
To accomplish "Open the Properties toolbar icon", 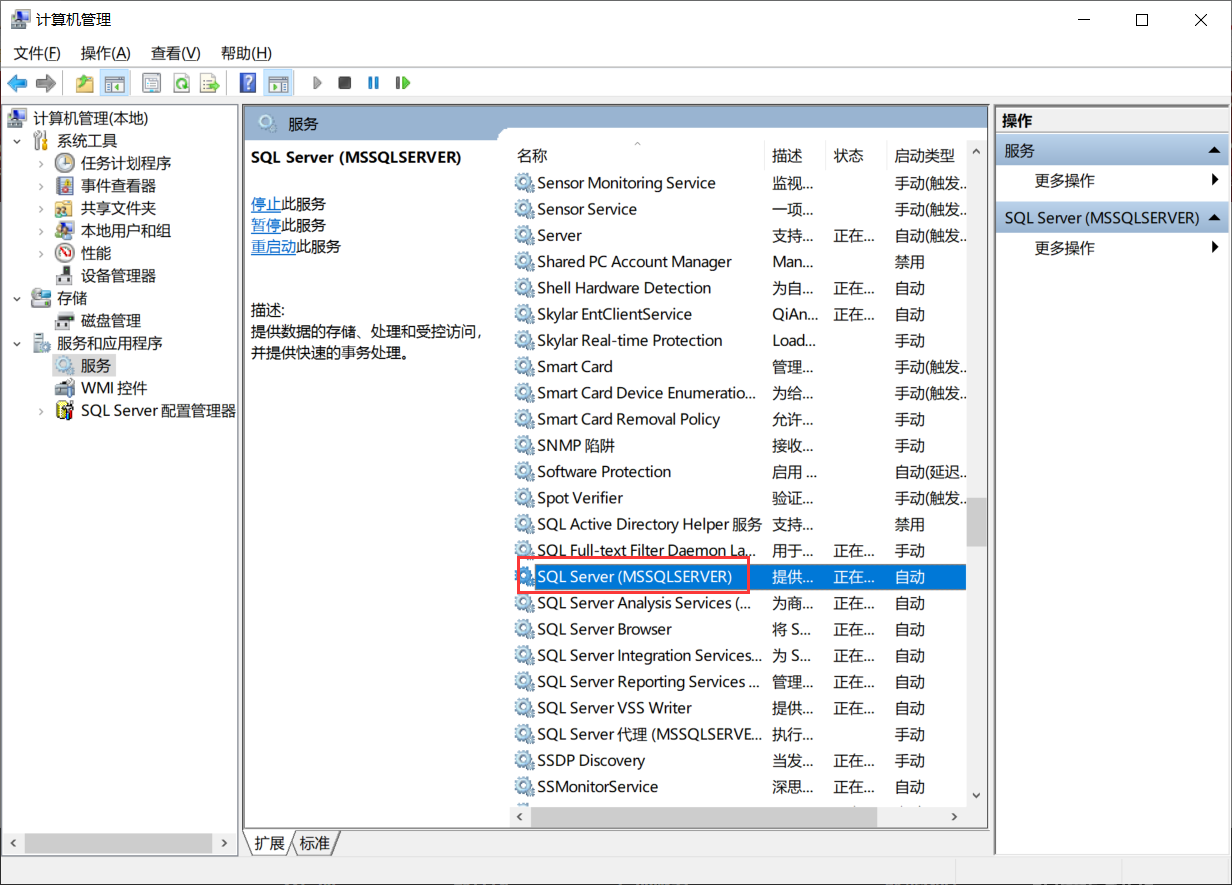I will click(x=152, y=83).
